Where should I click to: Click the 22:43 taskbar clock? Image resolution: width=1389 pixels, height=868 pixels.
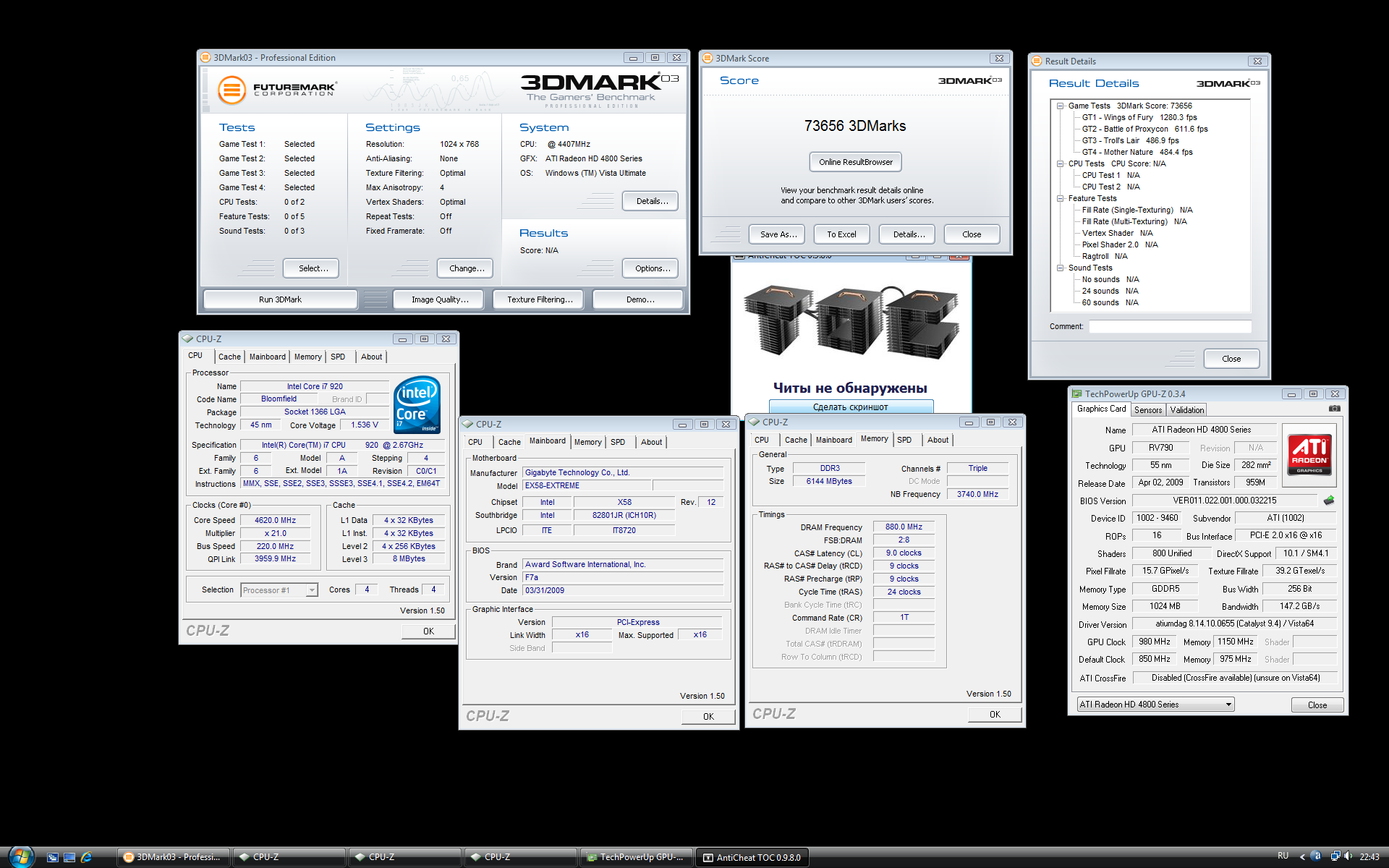coord(1369,857)
